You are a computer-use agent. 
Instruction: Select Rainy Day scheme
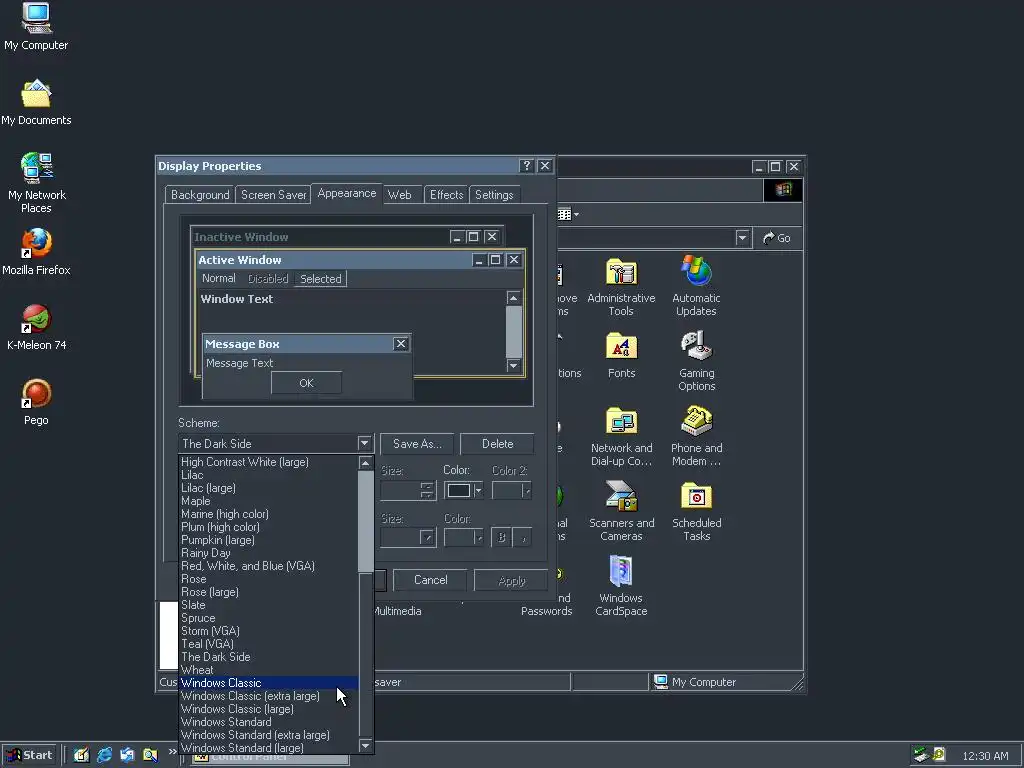[x=269, y=553]
